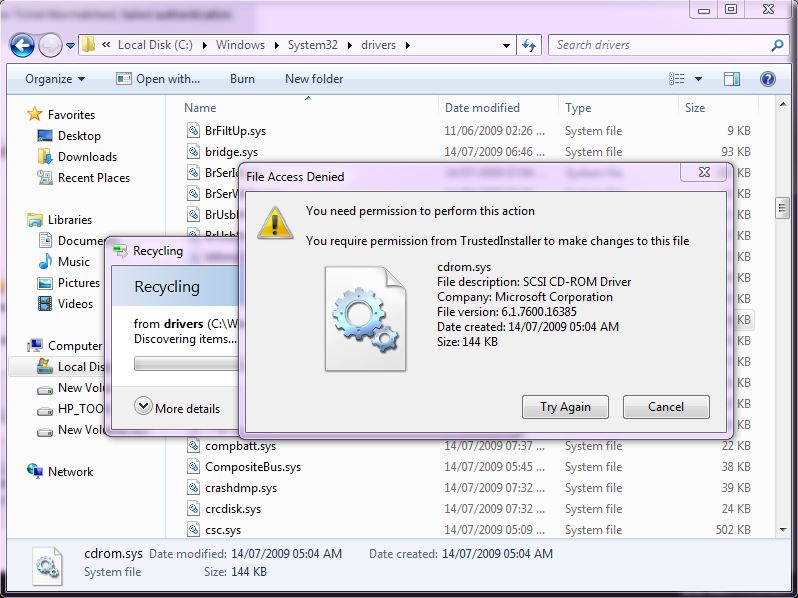This screenshot has width=798, height=598.
Task: Open Recent Places in Favorites
Action: click(94, 178)
